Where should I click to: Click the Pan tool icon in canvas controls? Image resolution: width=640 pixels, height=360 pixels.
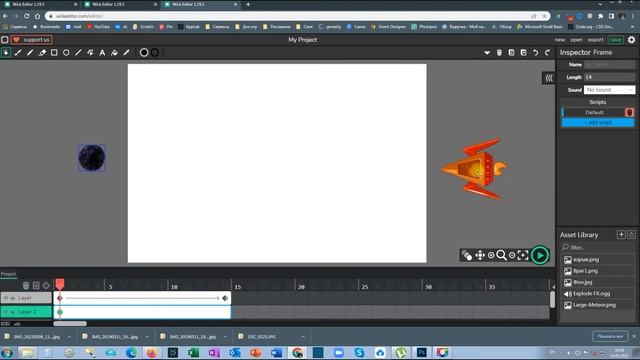coord(480,256)
